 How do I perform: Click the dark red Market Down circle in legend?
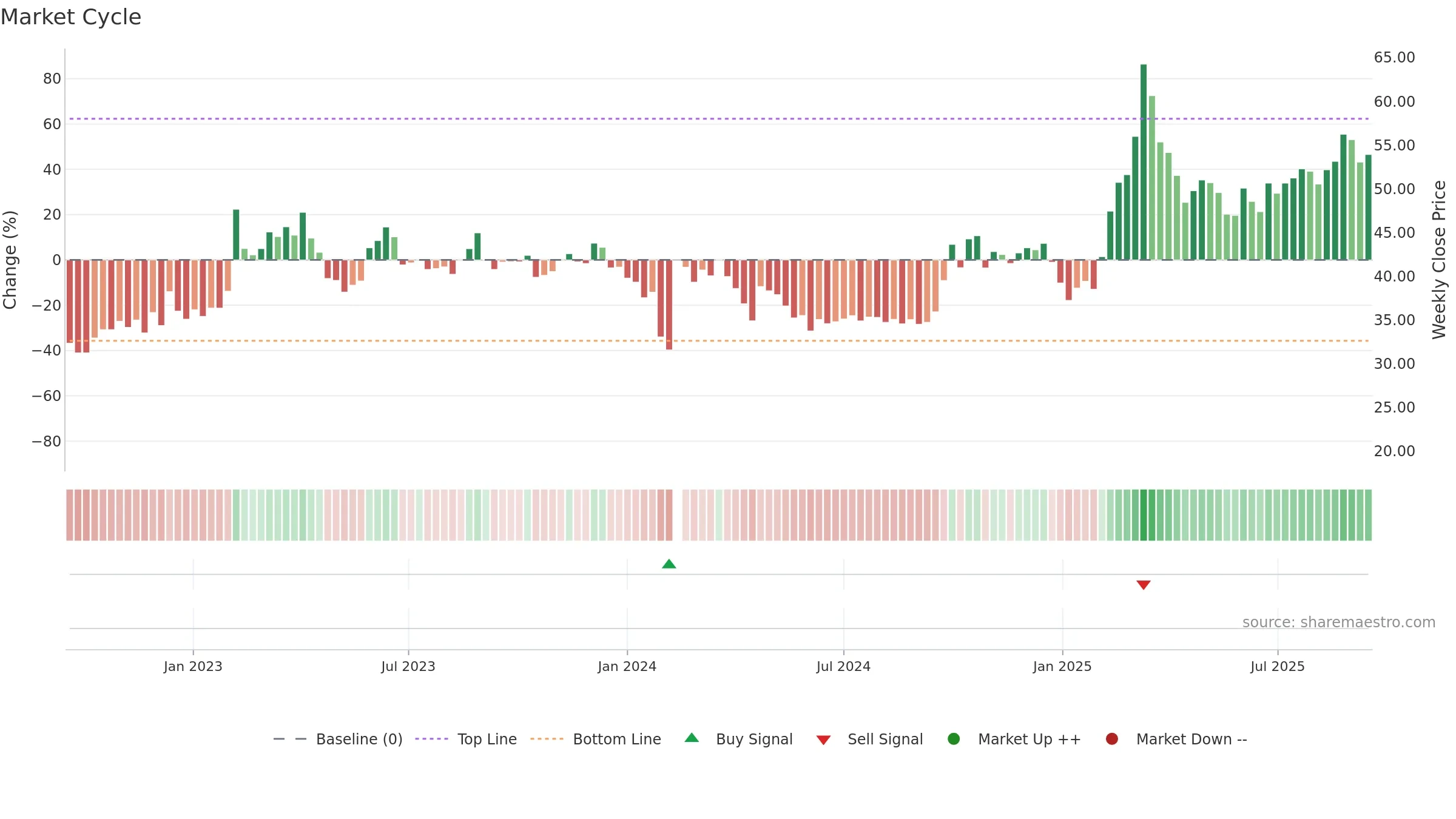coord(1112,739)
